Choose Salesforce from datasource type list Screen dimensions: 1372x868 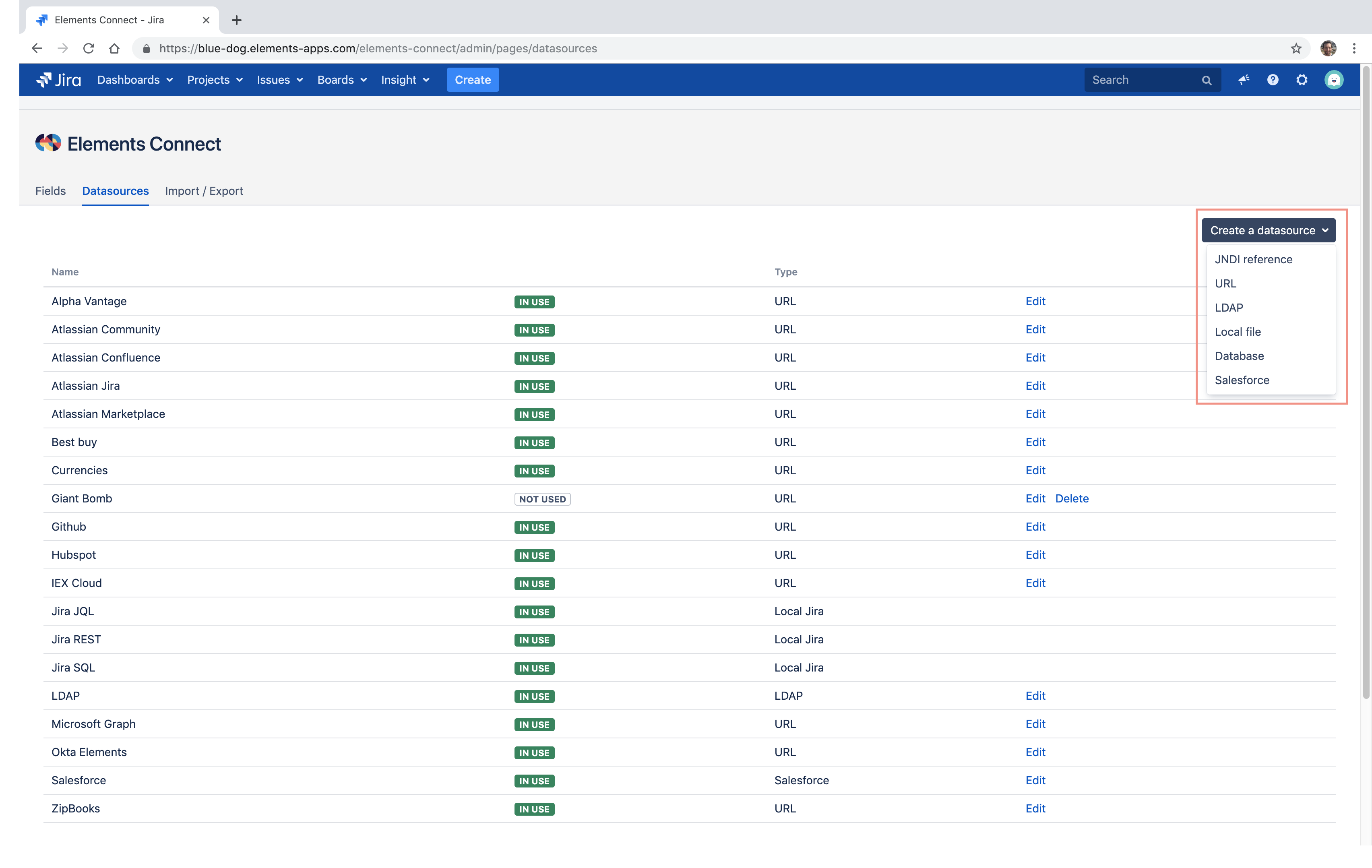1242,380
